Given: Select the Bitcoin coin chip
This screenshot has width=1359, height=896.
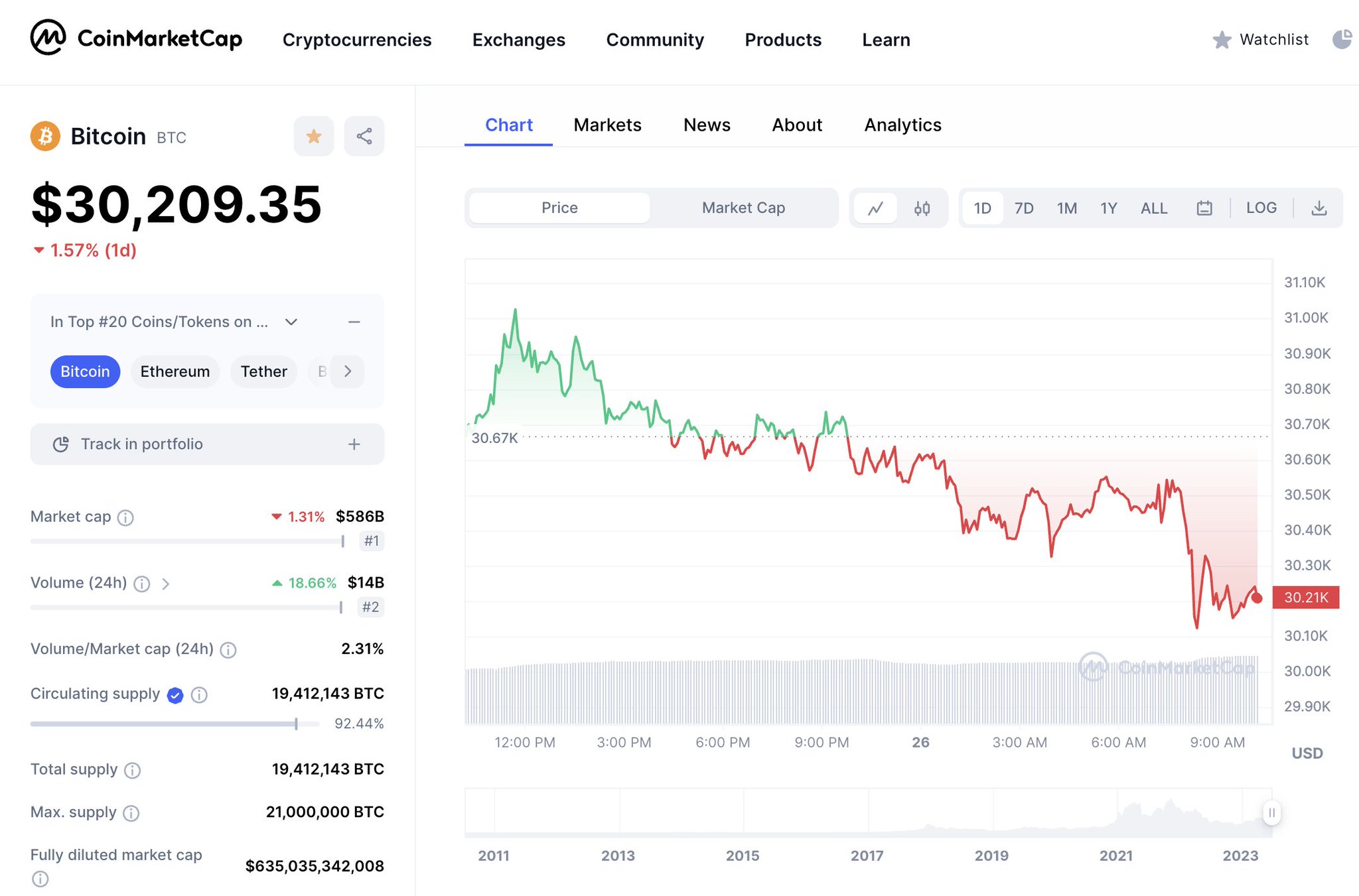Looking at the screenshot, I should (85, 371).
